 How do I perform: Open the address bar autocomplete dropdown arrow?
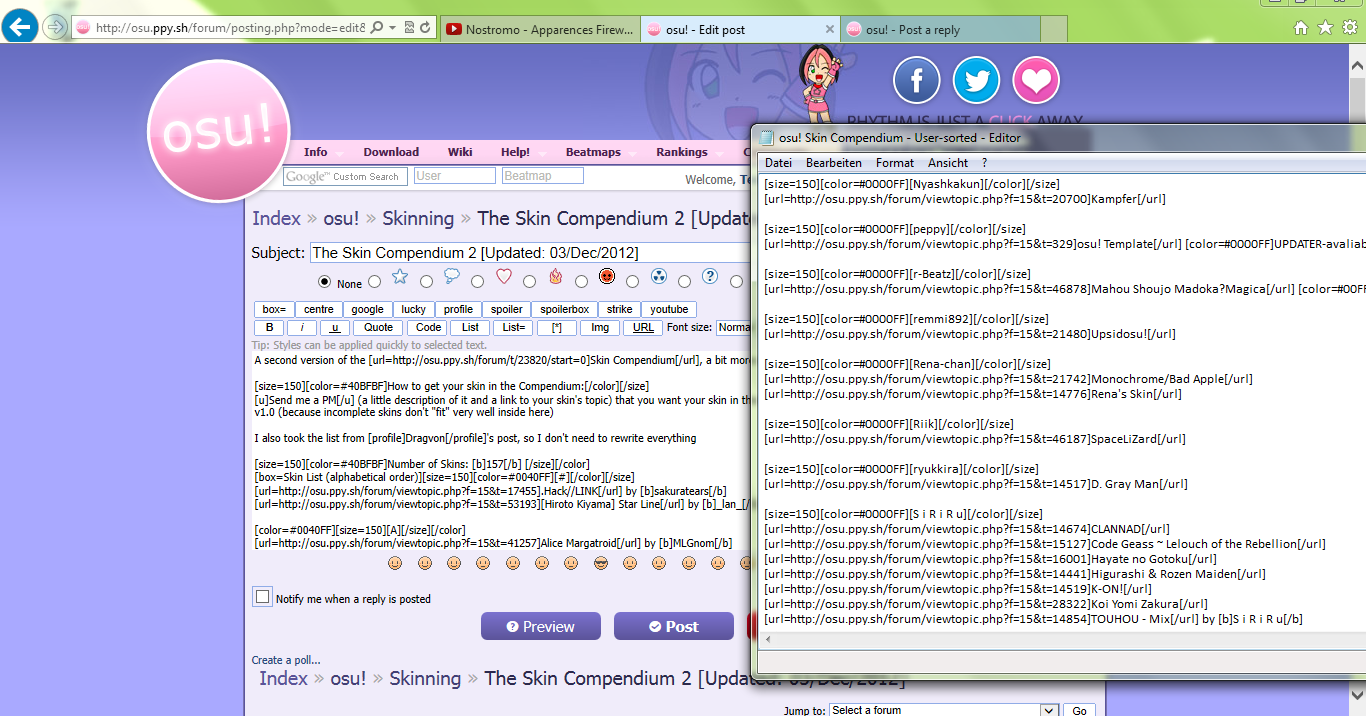(392, 29)
